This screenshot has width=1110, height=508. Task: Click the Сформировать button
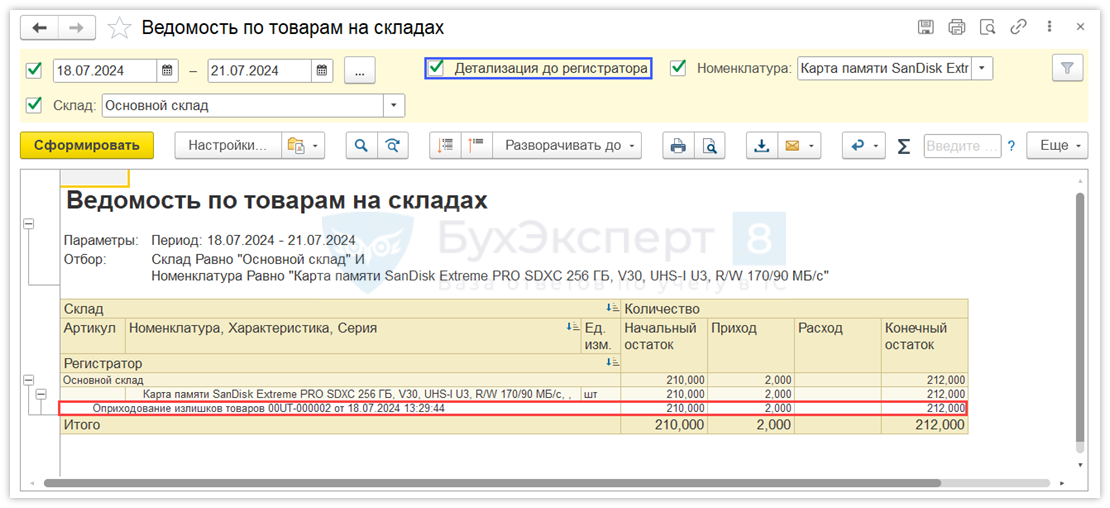pyautogui.click(x=87, y=146)
